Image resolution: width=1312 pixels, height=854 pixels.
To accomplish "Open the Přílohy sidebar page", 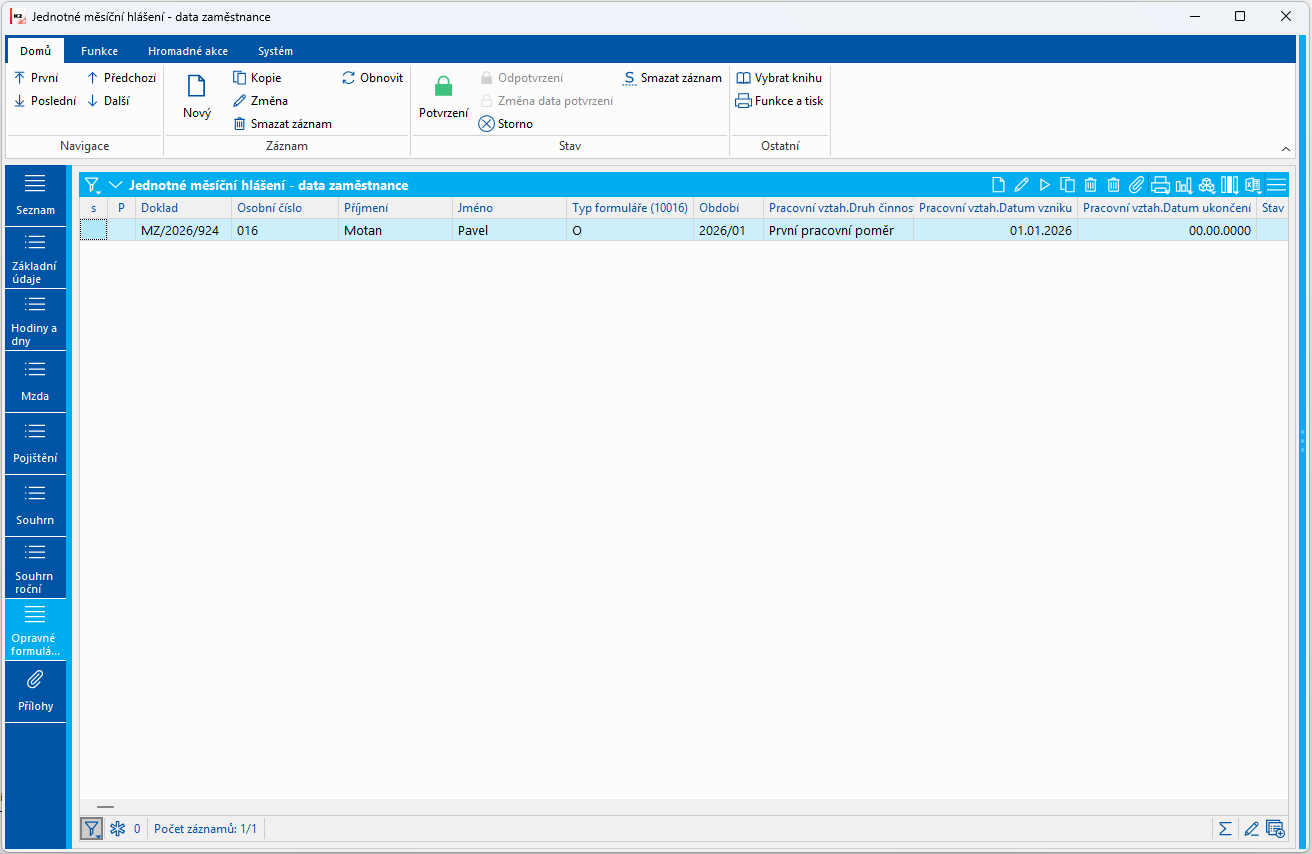I will click(x=35, y=692).
